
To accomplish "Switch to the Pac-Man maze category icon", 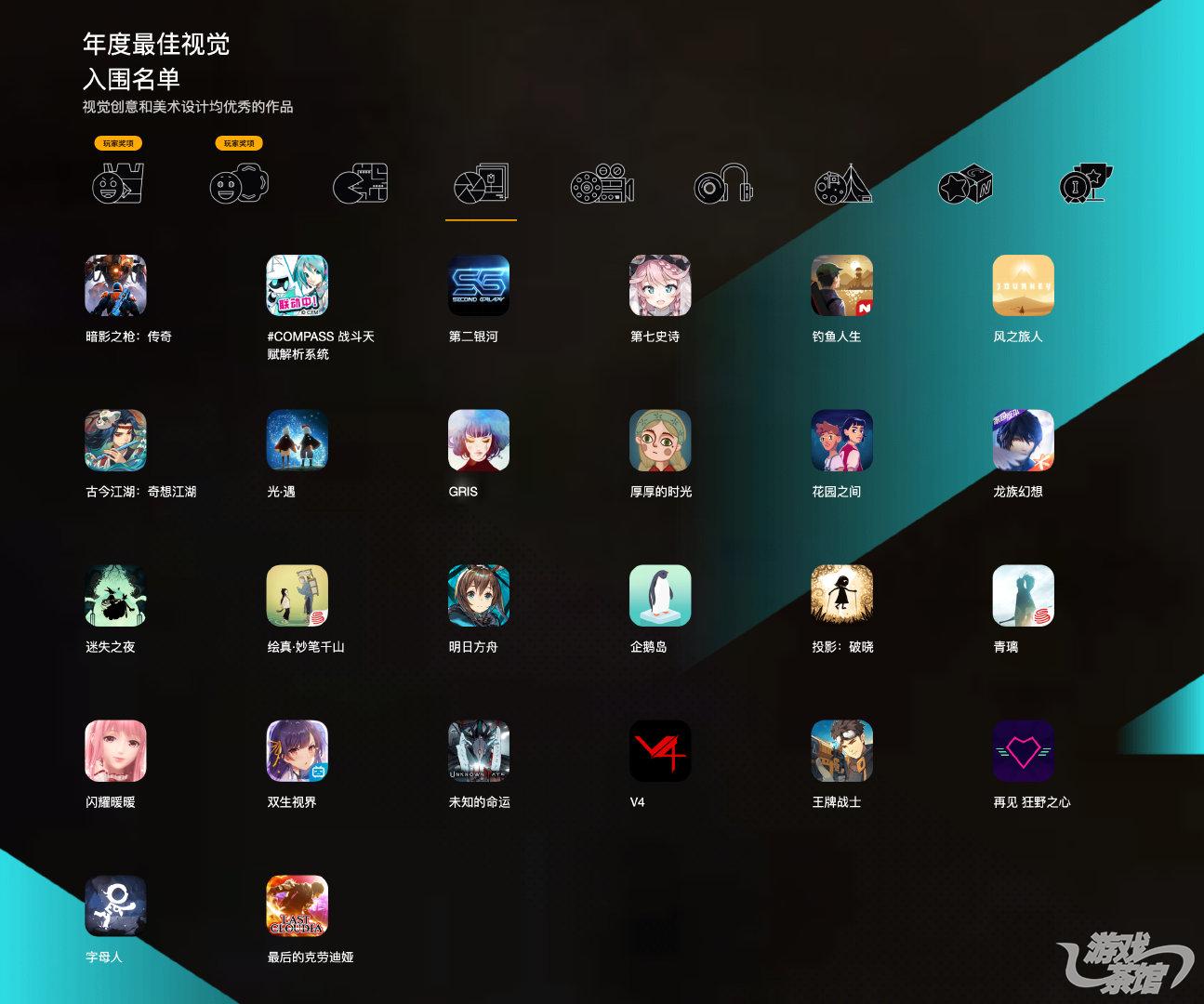I will tap(361, 183).
